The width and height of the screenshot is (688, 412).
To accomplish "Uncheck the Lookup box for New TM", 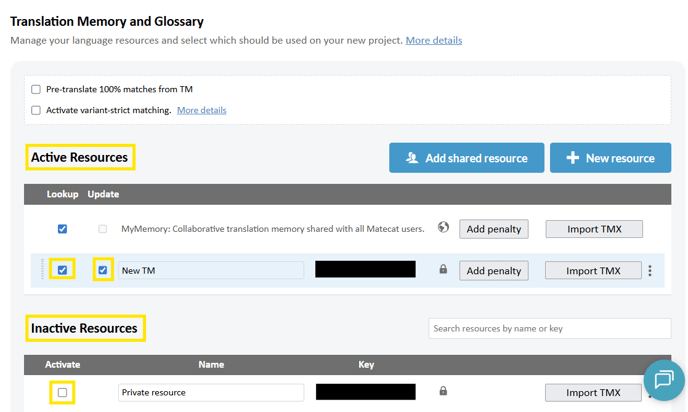I will tap(62, 270).
